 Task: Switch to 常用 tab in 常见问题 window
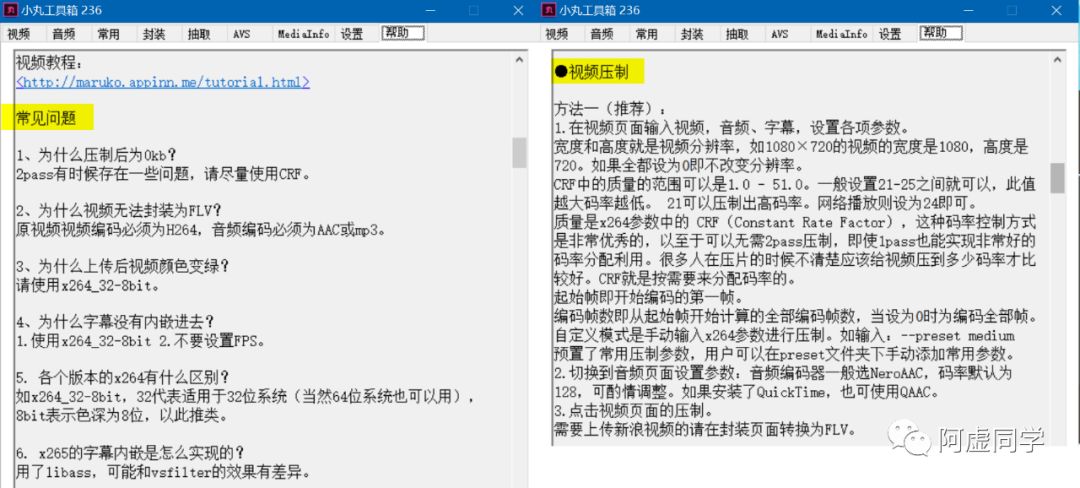[108, 34]
